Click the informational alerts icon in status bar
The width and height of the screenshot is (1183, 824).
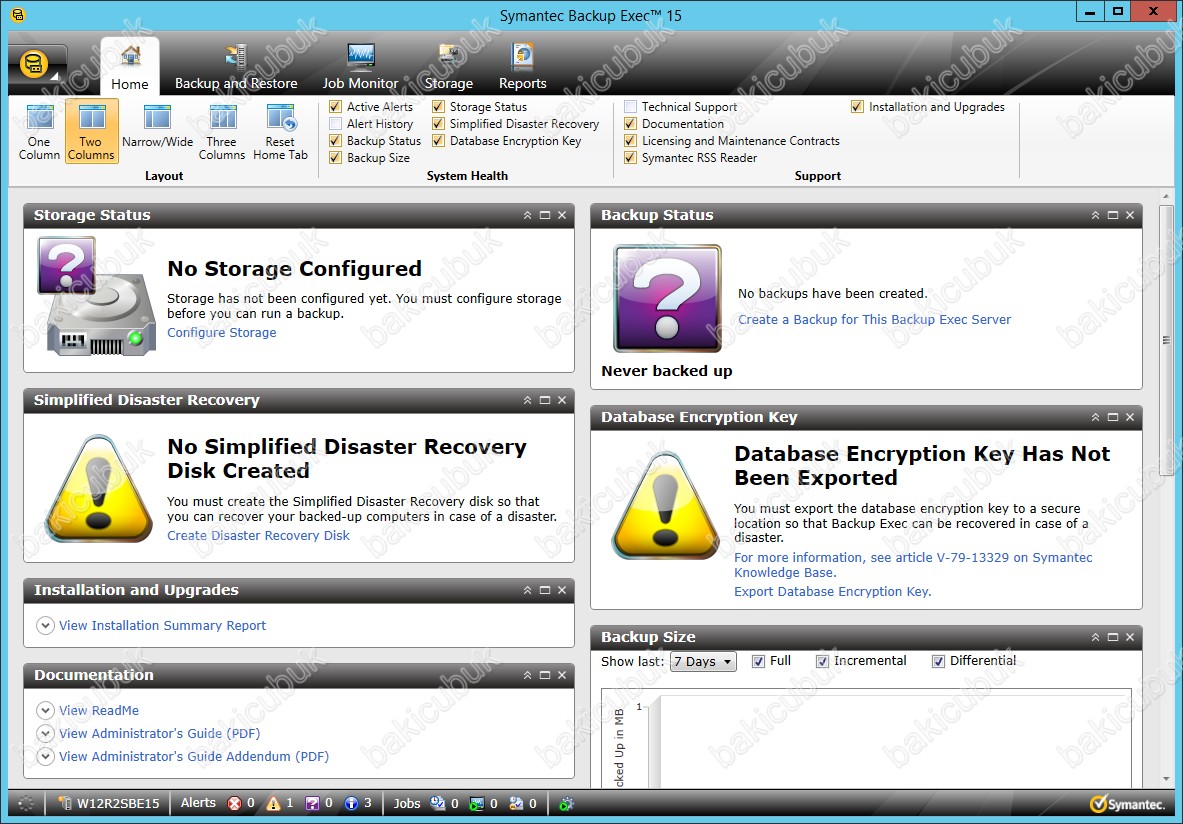351,804
